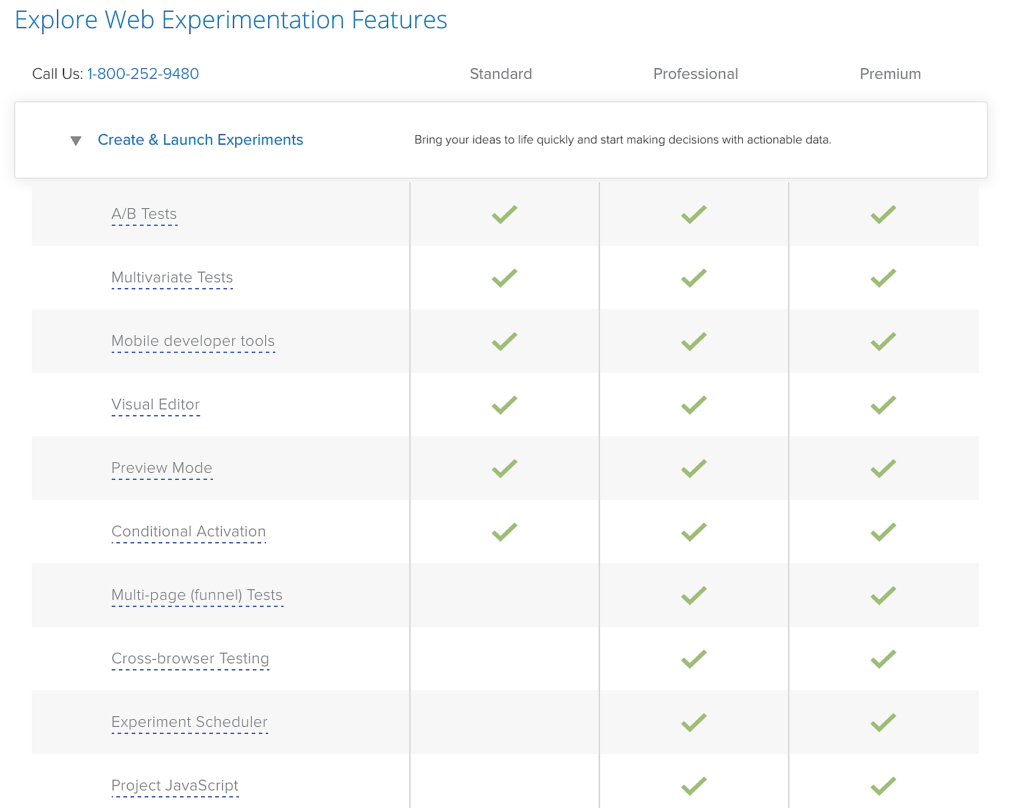This screenshot has height=808, width=1024.
Task: Click the Professional checkmark for Conditional Activation
Action: pyautogui.click(x=694, y=531)
